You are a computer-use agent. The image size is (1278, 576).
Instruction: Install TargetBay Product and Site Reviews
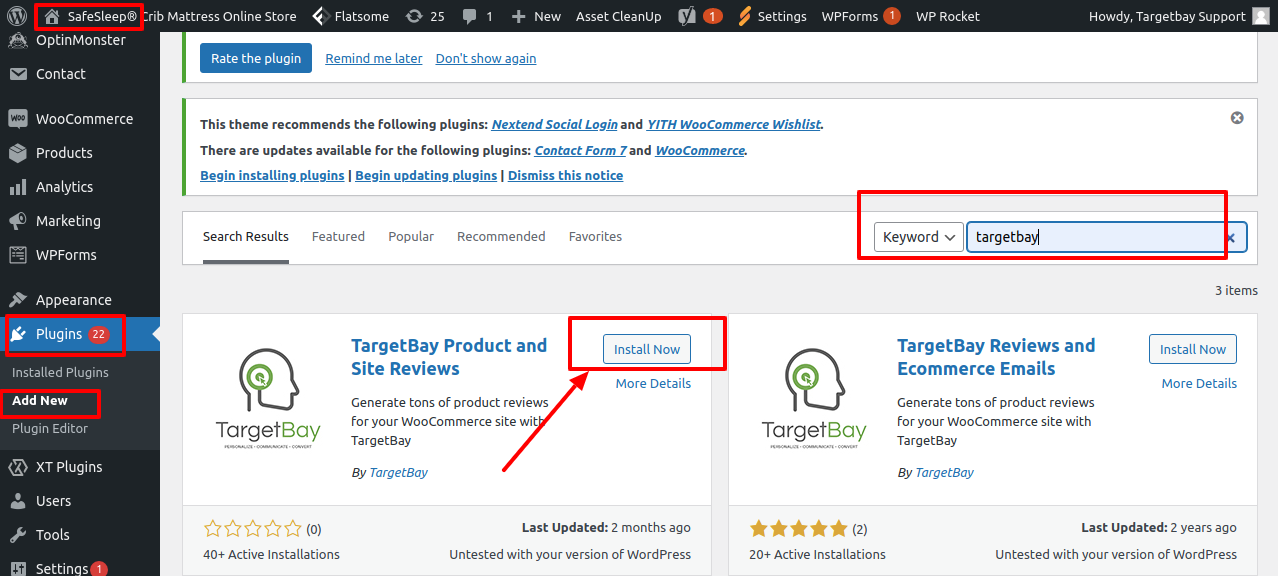[647, 349]
